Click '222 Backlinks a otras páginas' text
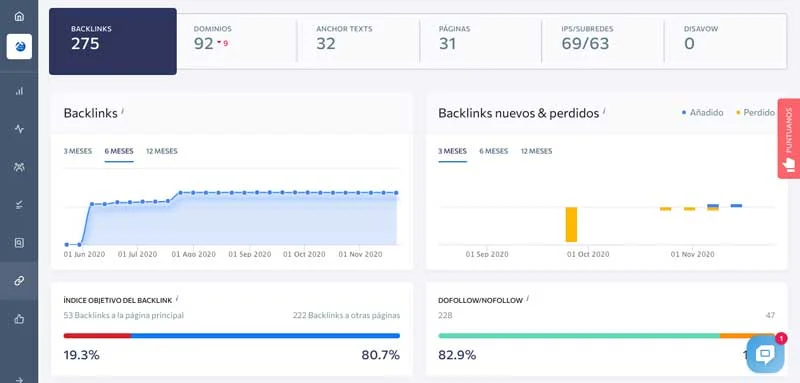Screen dimensions: 800x383 (346, 316)
